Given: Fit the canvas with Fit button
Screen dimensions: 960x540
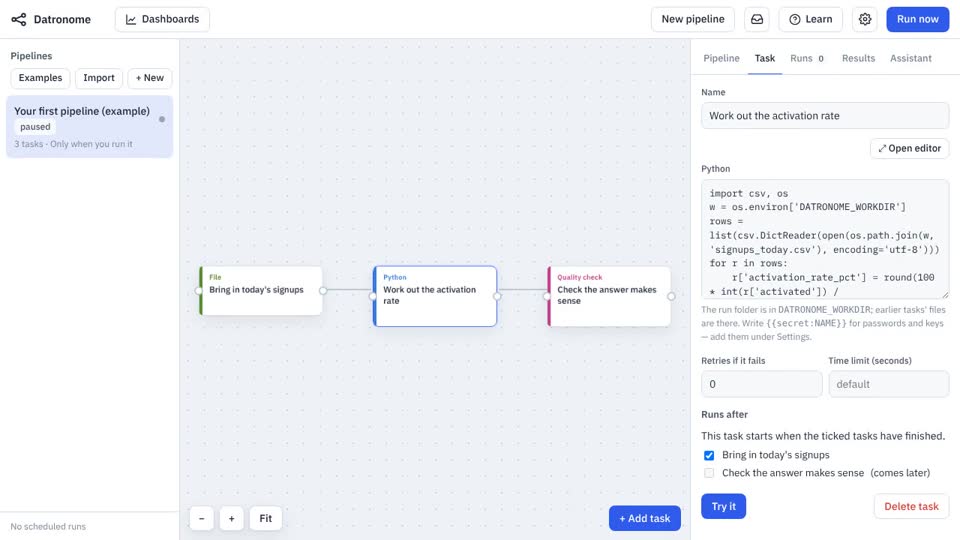Looking at the screenshot, I should (265, 519).
